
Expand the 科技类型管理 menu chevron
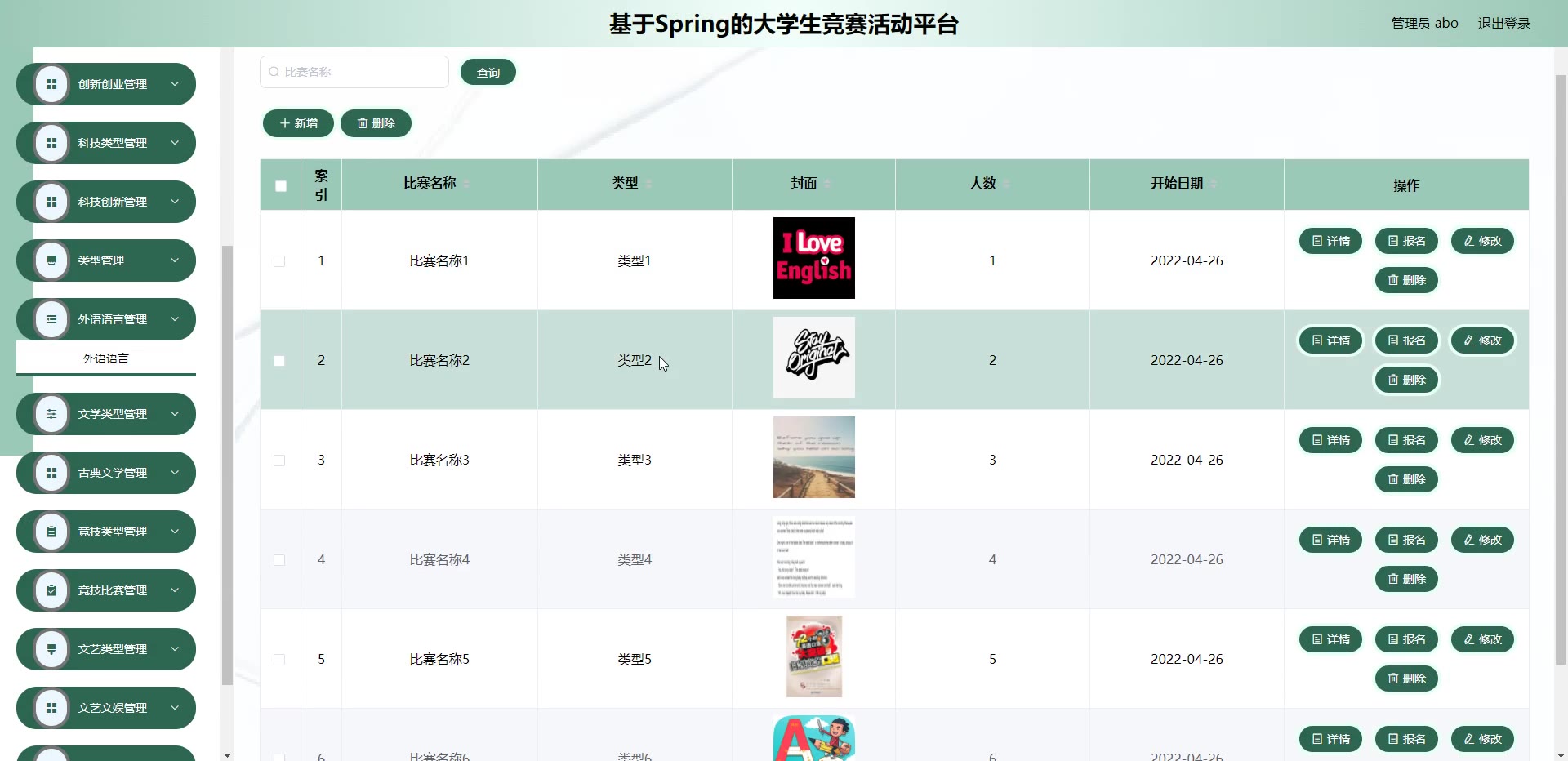pos(175,143)
